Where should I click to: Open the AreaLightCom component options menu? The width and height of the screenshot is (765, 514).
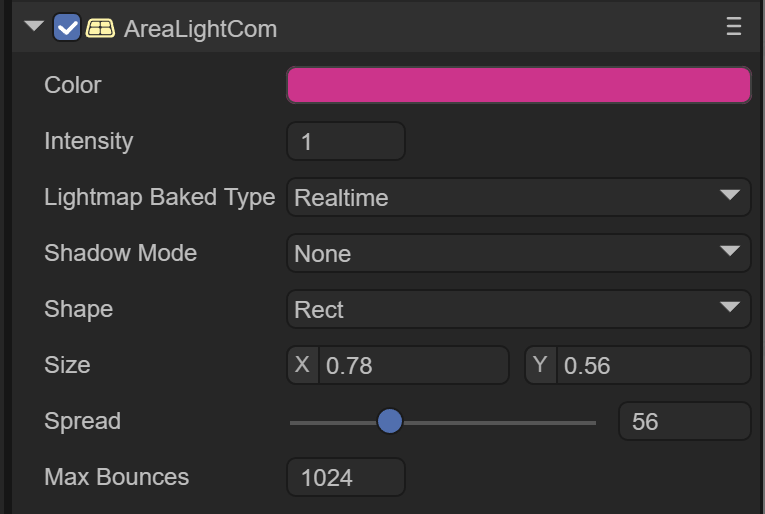tap(734, 27)
